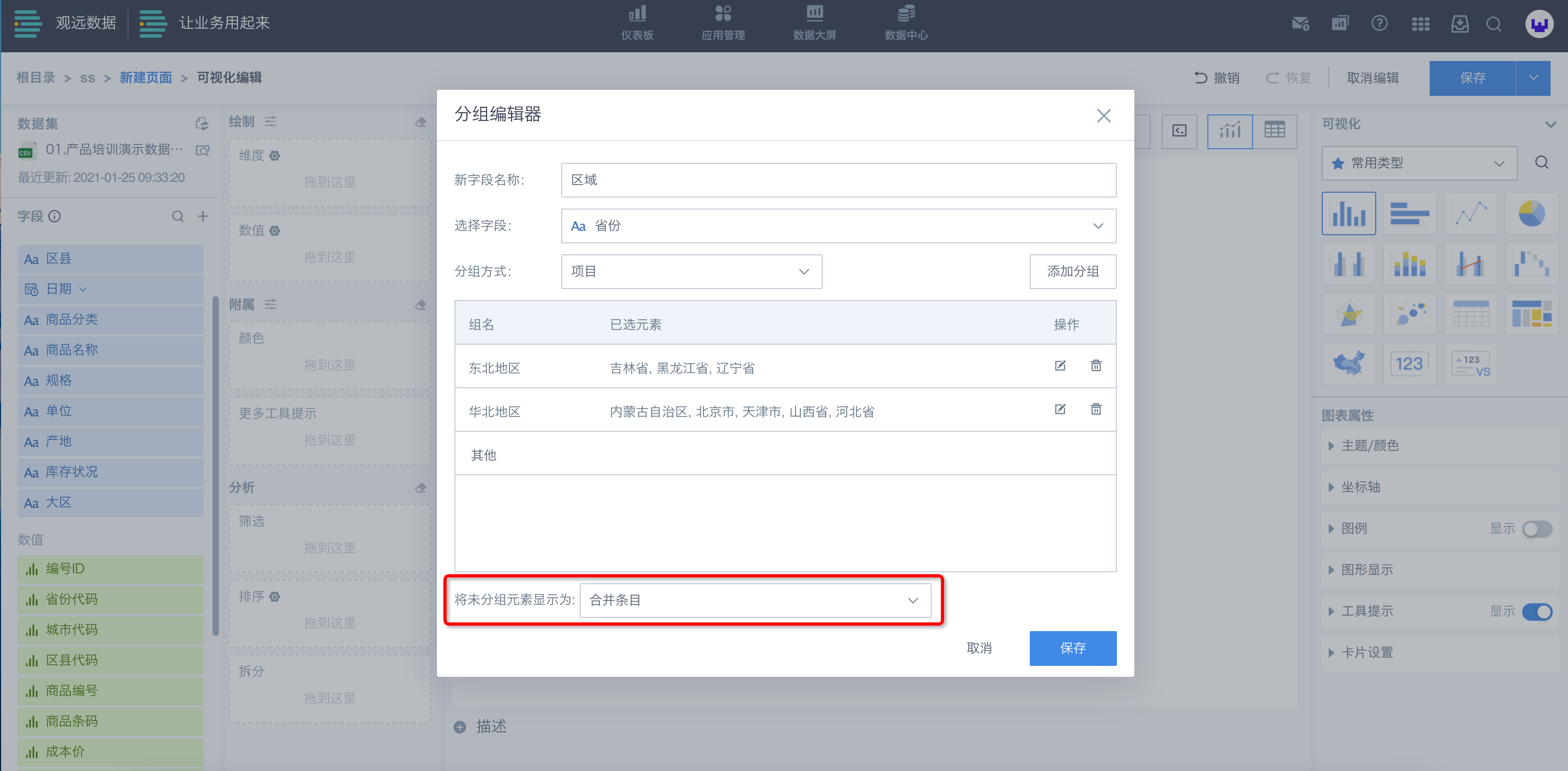Screen dimensions: 1568x771
Task: Toggle the 图例 display switch
Action: (1537, 528)
